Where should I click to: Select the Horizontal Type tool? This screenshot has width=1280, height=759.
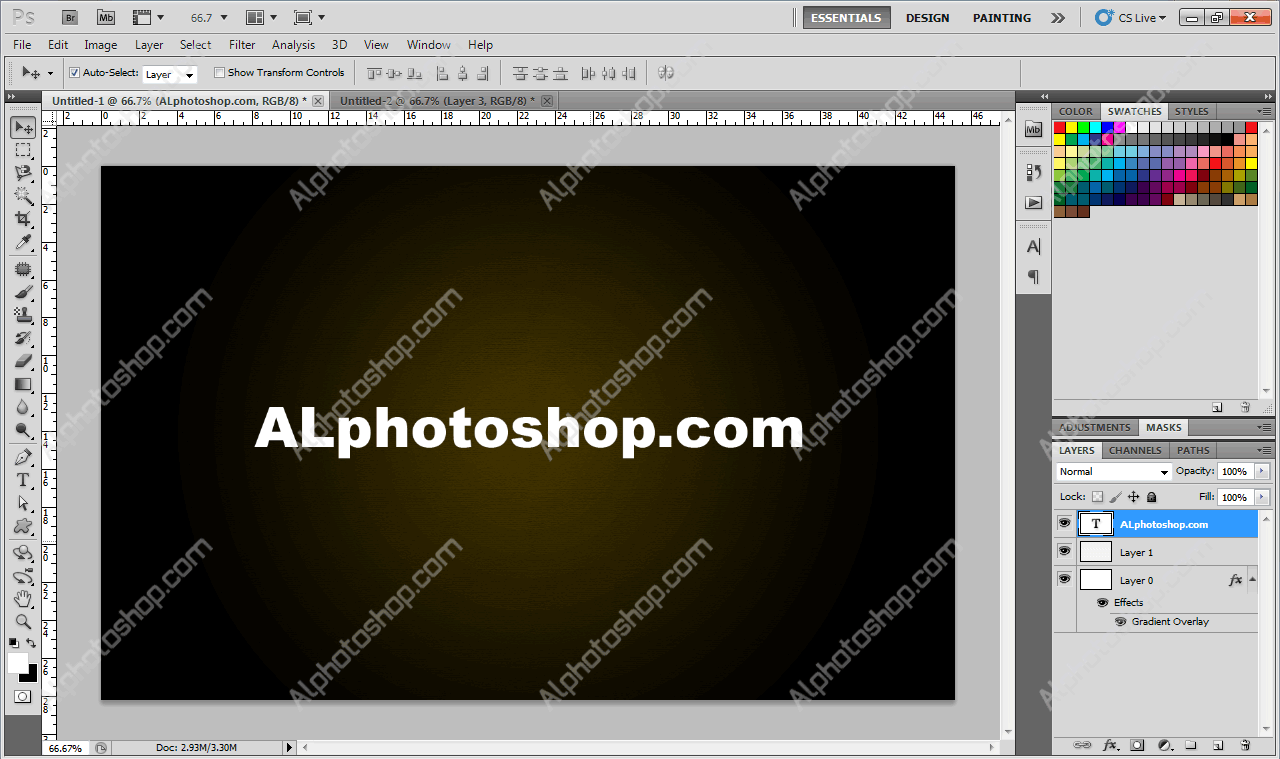click(23, 480)
